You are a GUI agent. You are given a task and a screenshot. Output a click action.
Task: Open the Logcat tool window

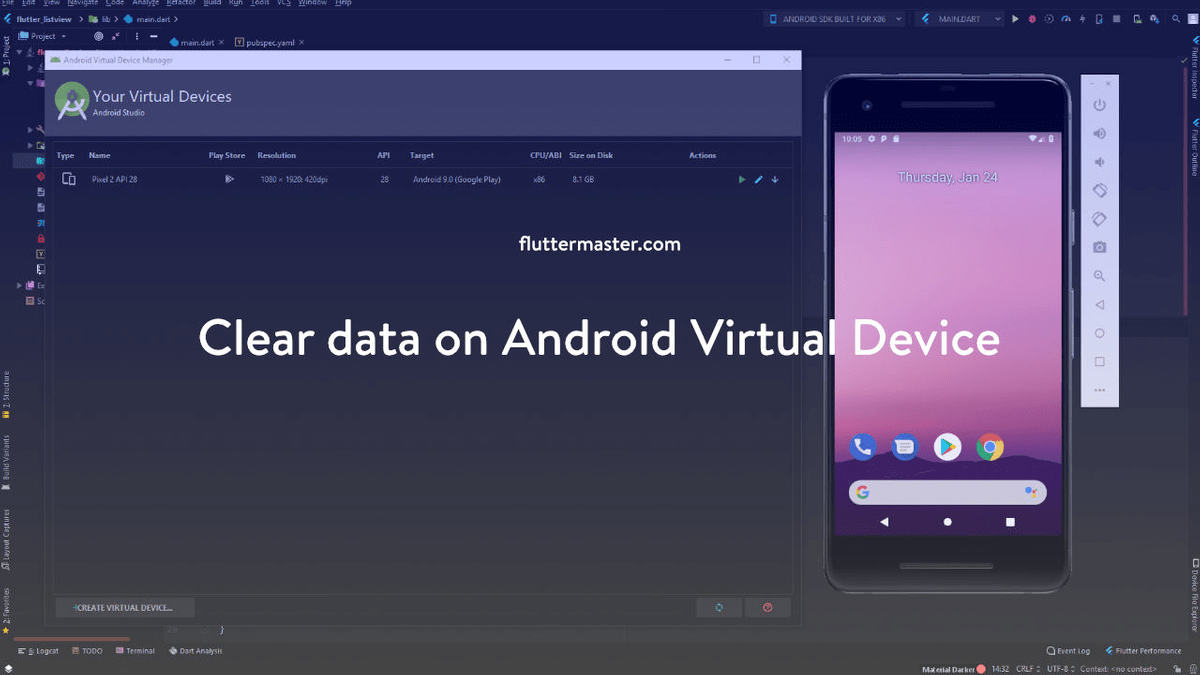click(39, 651)
